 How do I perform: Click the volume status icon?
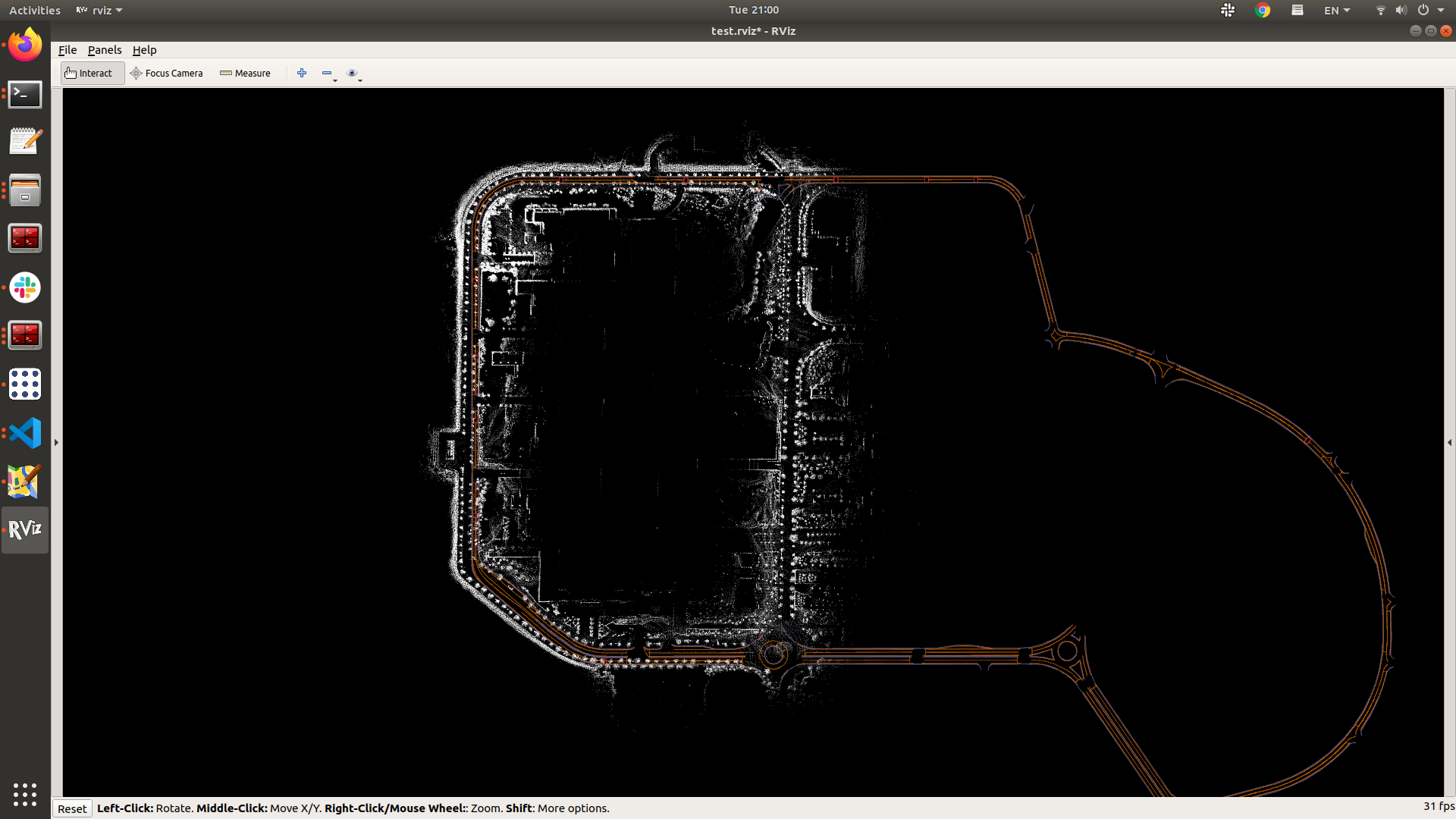(1401, 10)
